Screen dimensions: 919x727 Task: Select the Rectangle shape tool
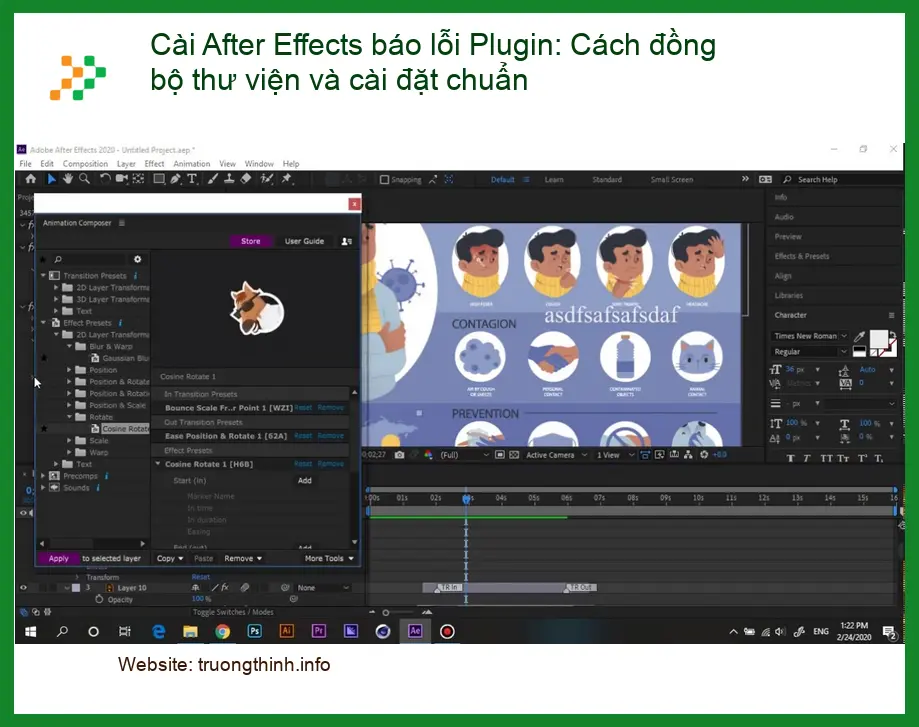click(159, 179)
